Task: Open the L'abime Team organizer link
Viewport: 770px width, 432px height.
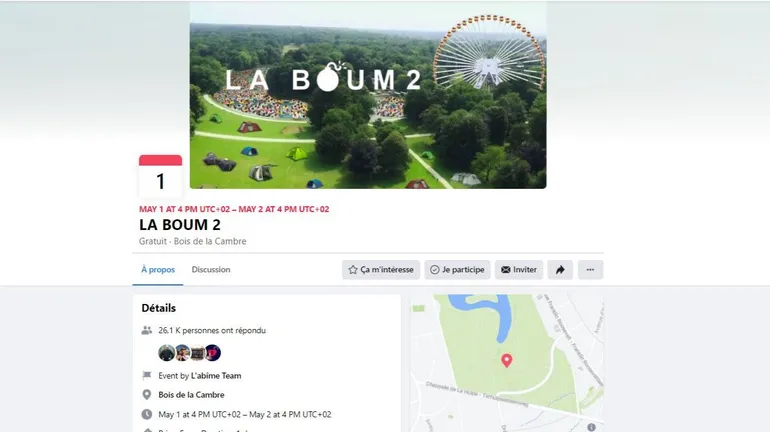Action: 216,376
